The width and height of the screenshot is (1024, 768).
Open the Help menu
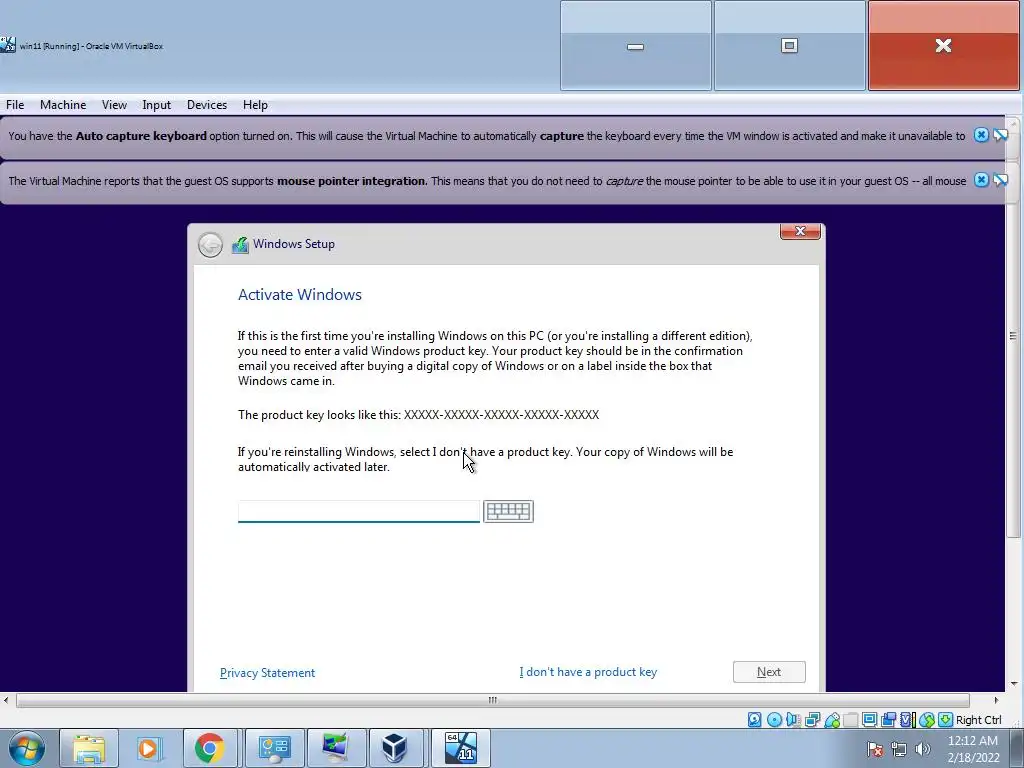[x=255, y=104]
